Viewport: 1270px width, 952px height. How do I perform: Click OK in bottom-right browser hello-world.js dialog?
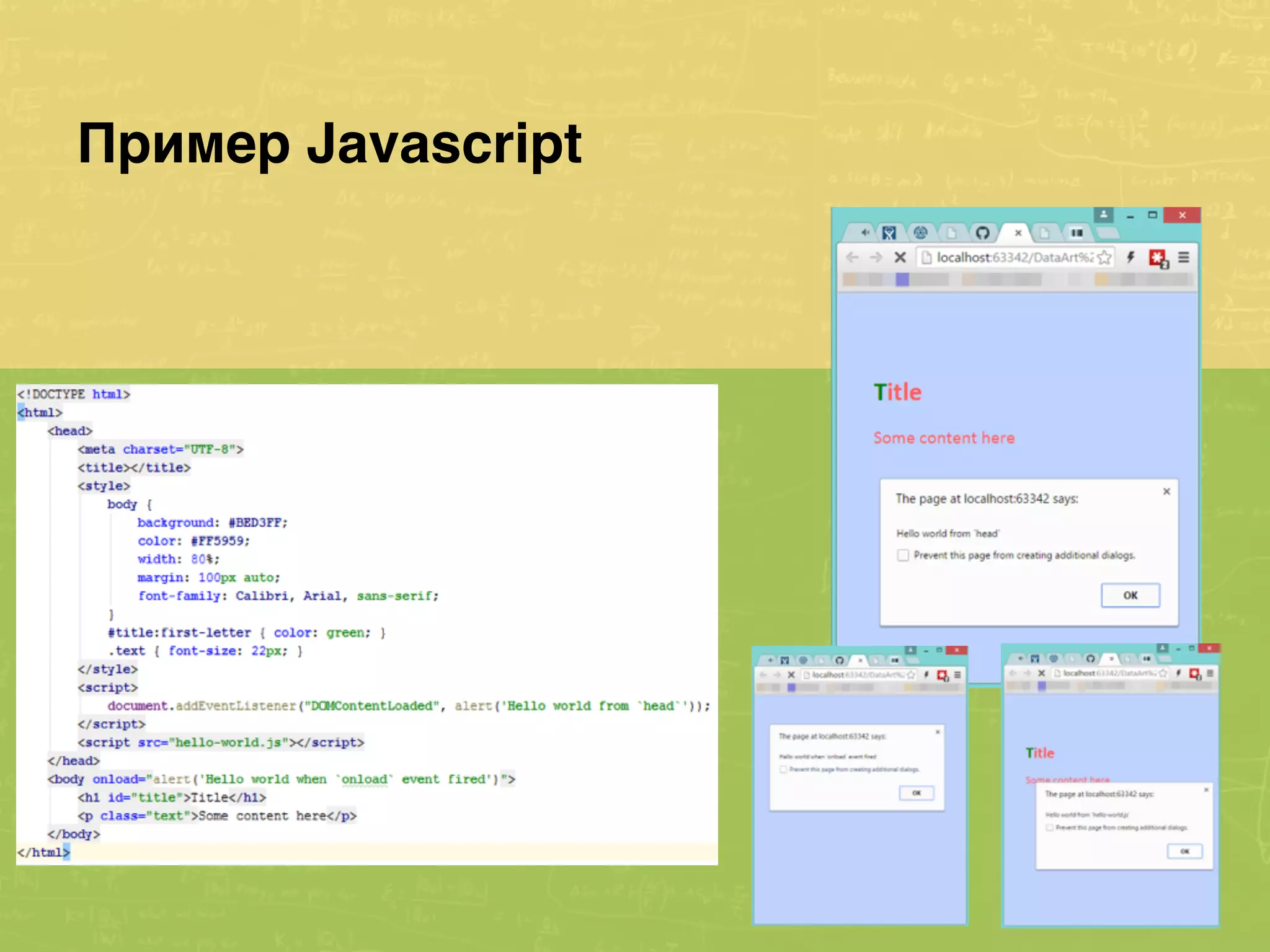pyautogui.click(x=1184, y=851)
